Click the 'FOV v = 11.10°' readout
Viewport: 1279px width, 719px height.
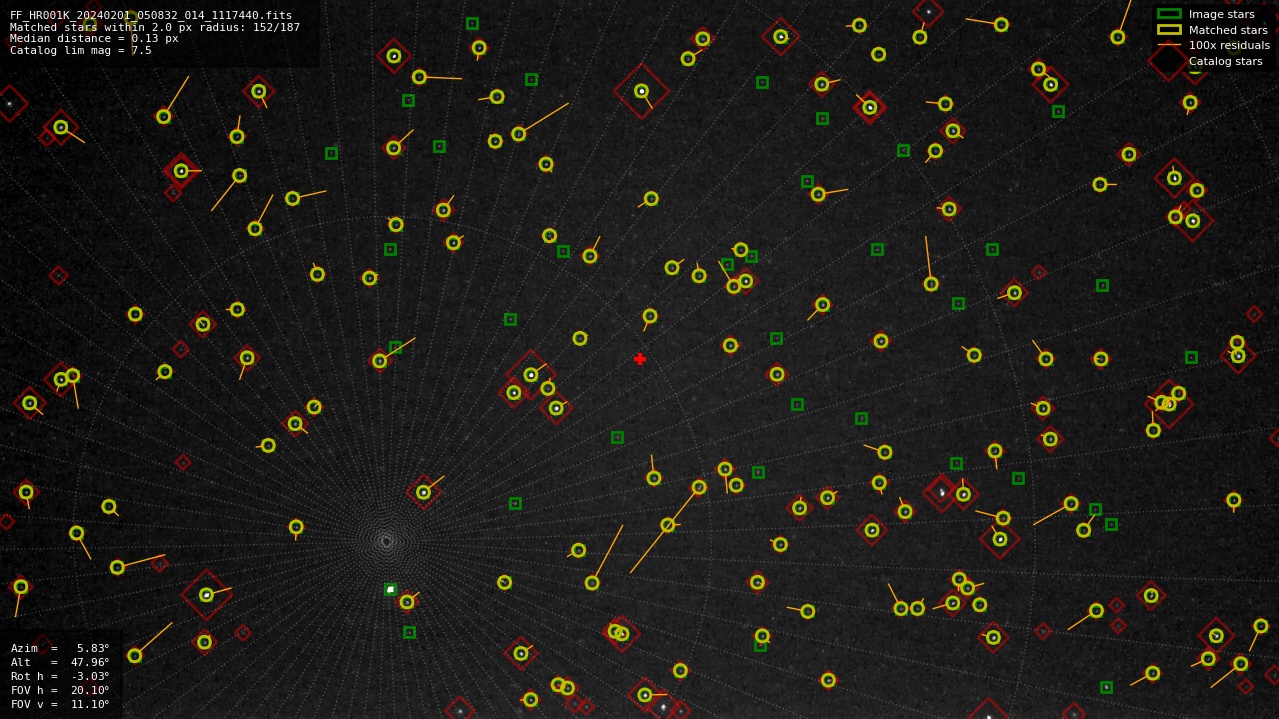(60, 704)
